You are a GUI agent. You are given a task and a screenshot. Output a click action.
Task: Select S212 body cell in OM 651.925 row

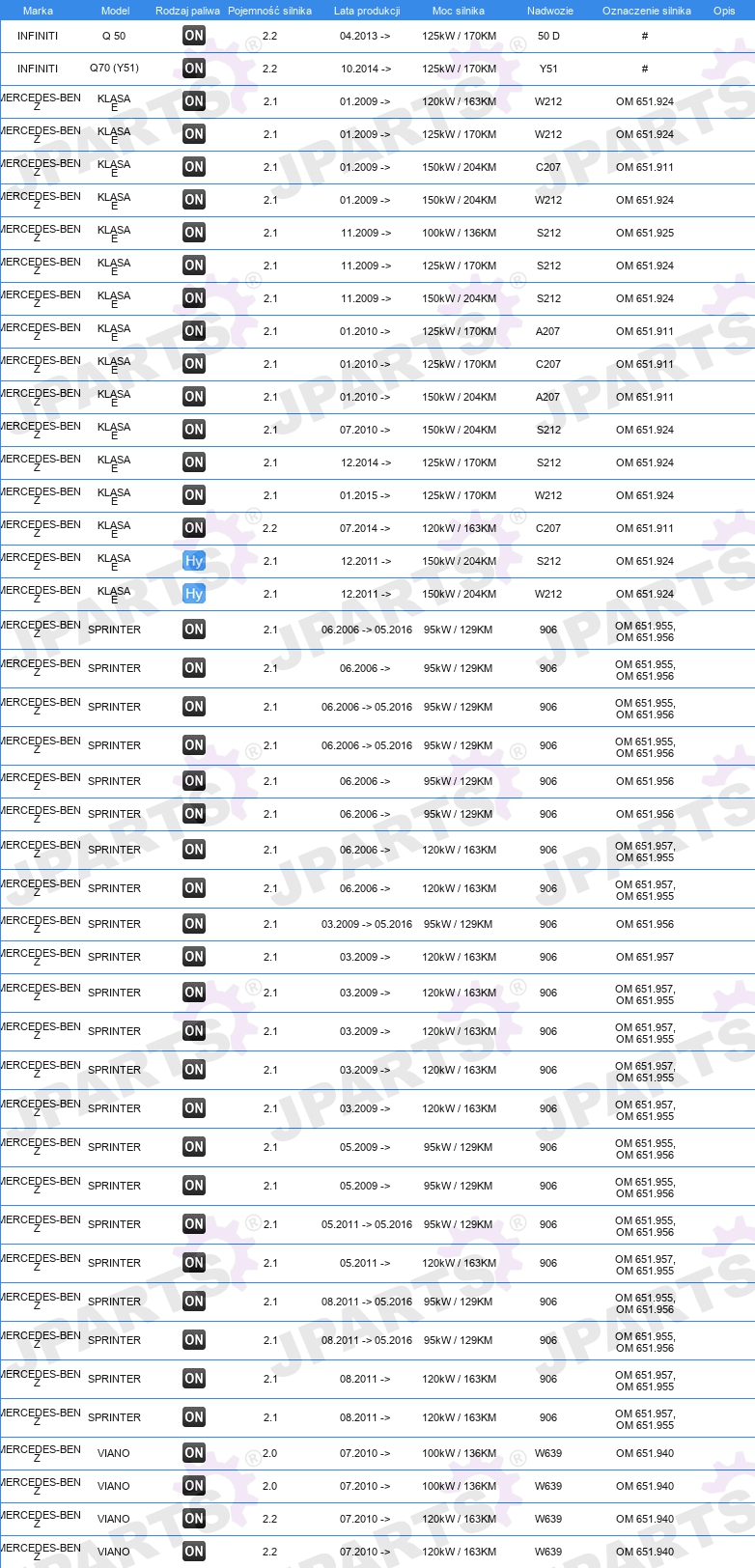point(548,233)
